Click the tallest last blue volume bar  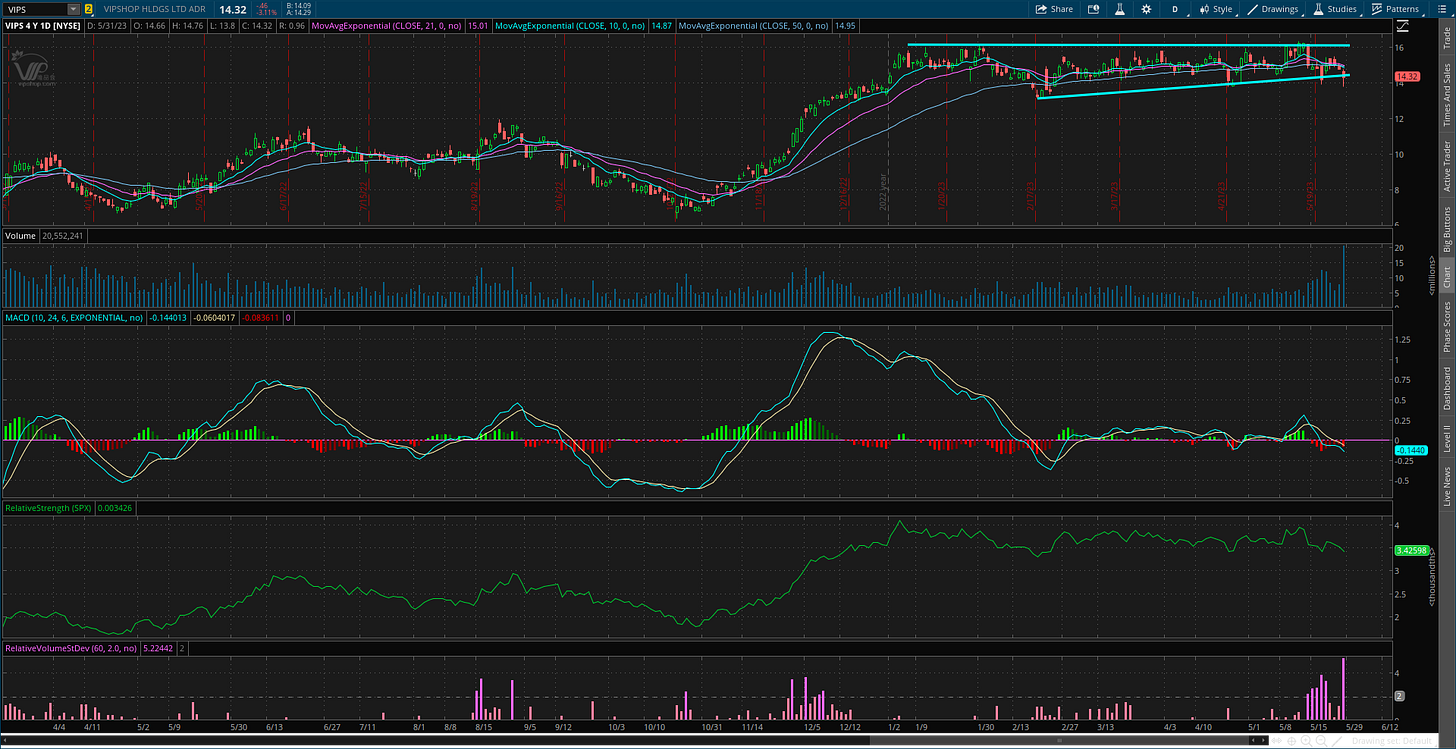[x=1344, y=276]
